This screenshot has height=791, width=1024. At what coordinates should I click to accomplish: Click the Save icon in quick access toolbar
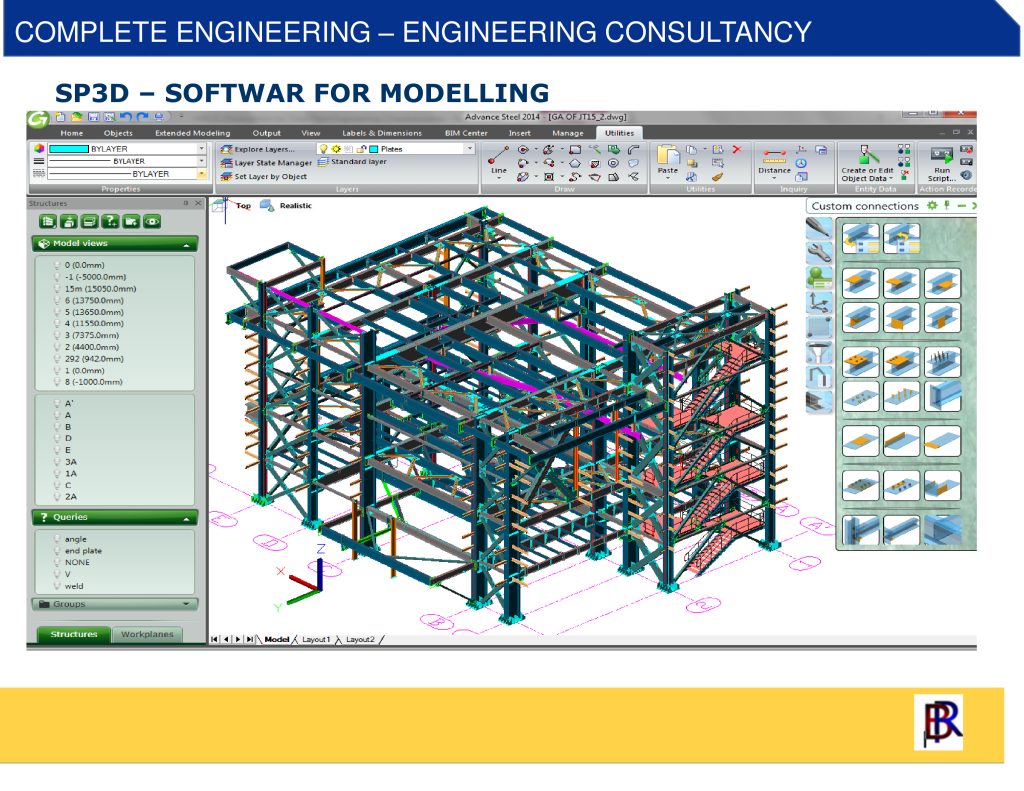click(x=93, y=117)
